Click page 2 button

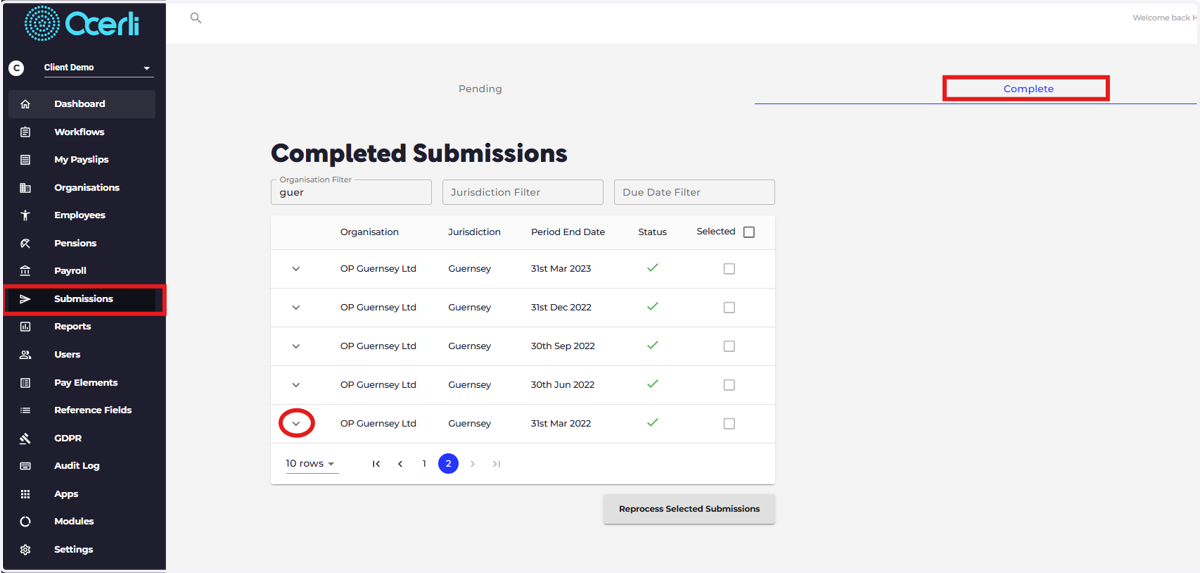[448, 464]
